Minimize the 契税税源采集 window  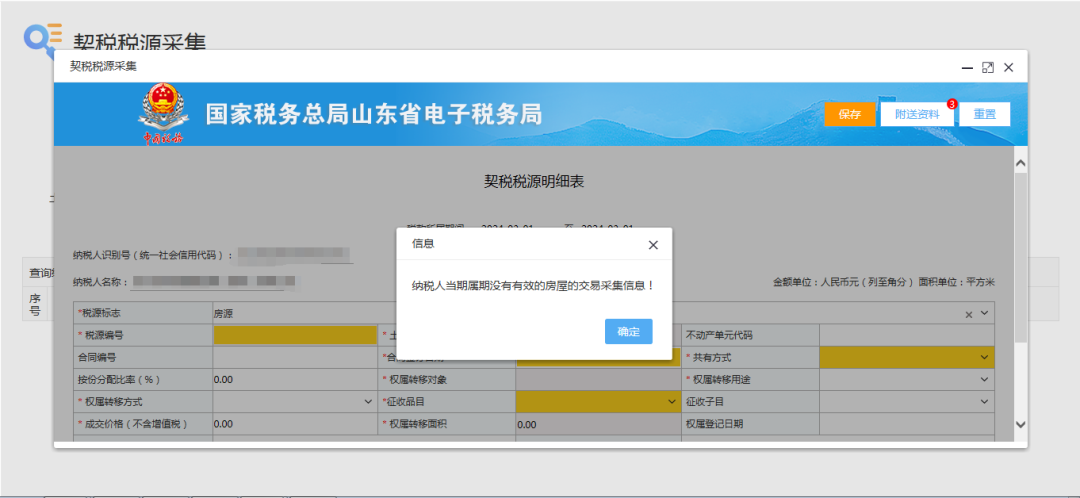point(967,68)
